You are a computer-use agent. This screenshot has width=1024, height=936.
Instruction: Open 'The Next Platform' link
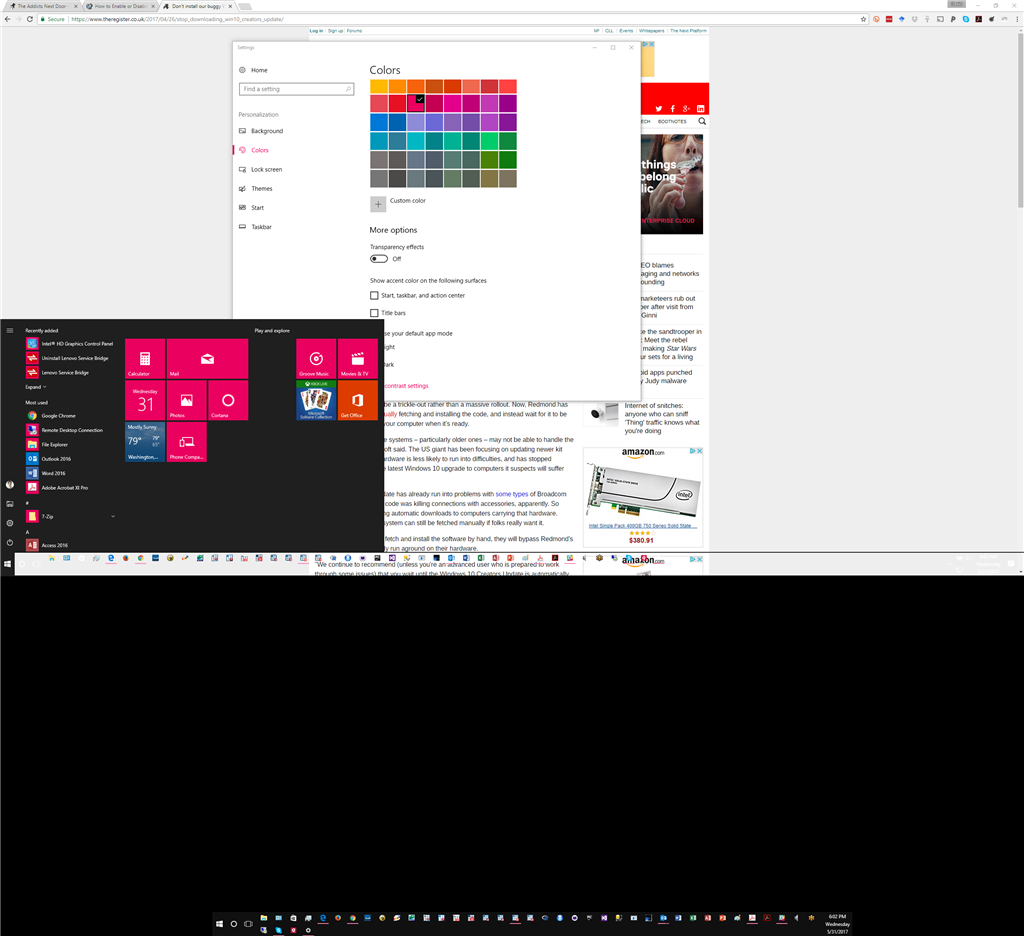tap(688, 31)
